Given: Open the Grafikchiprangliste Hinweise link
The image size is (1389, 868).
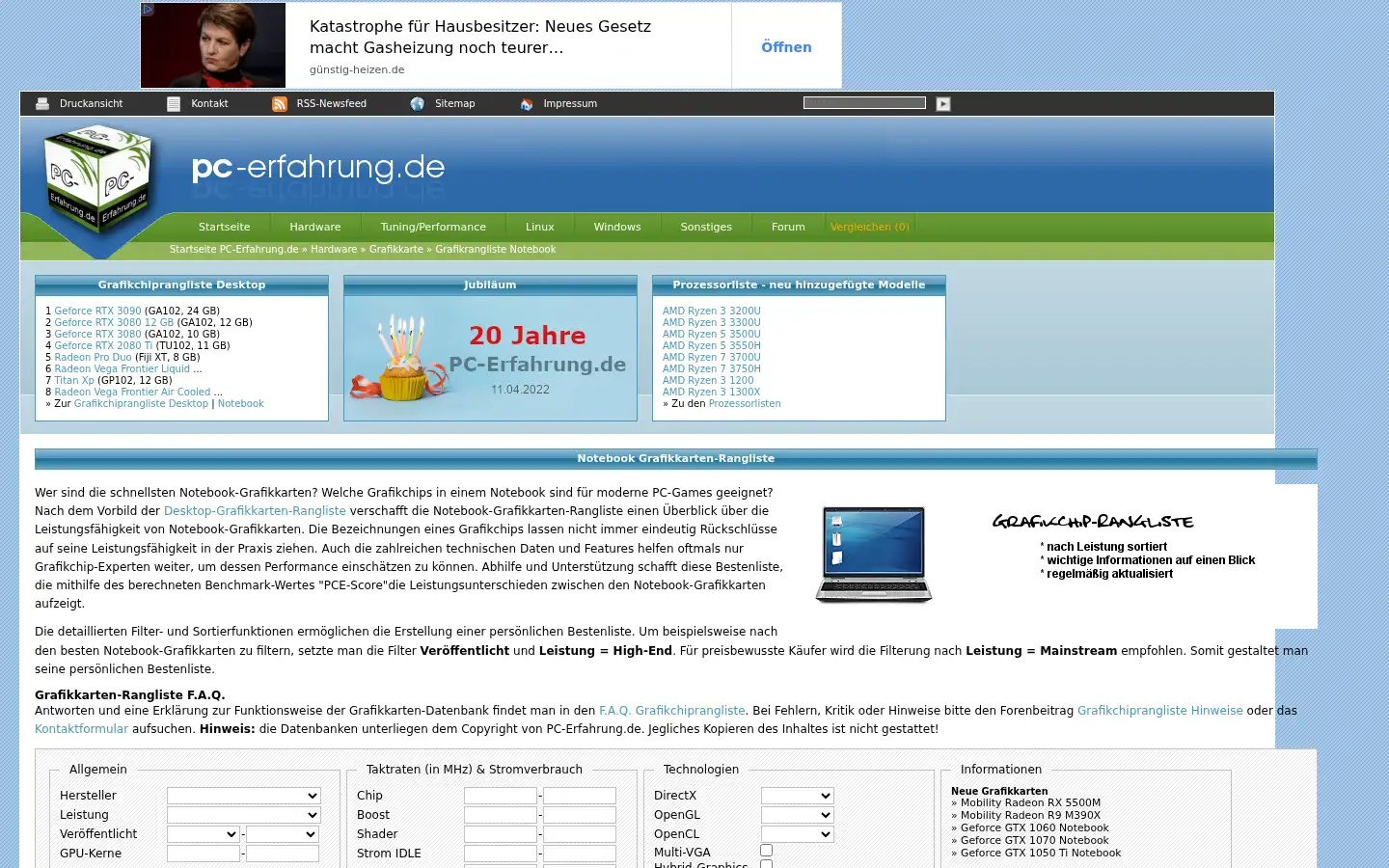Looking at the screenshot, I should 1160,711.
